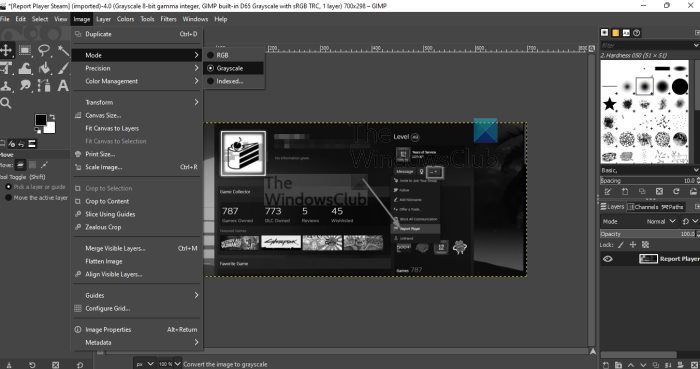Select the Rectangle Select tool
The width and height of the screenshot is (700, 369).
coord(25,50)
